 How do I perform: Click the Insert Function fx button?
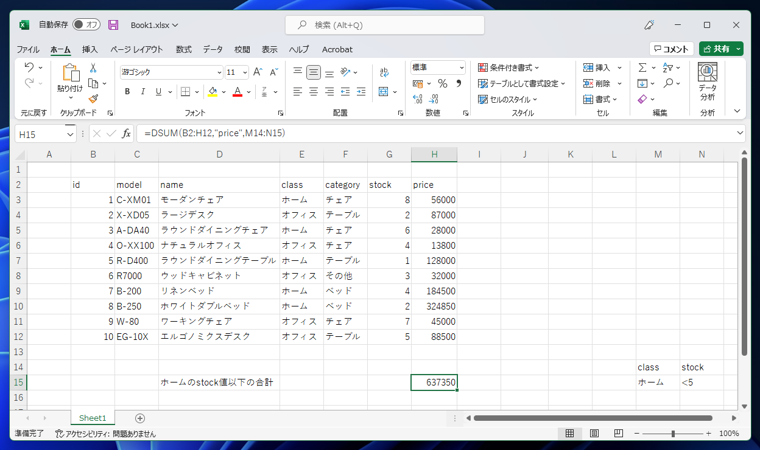pyautogui.click(x=127, y=133)
